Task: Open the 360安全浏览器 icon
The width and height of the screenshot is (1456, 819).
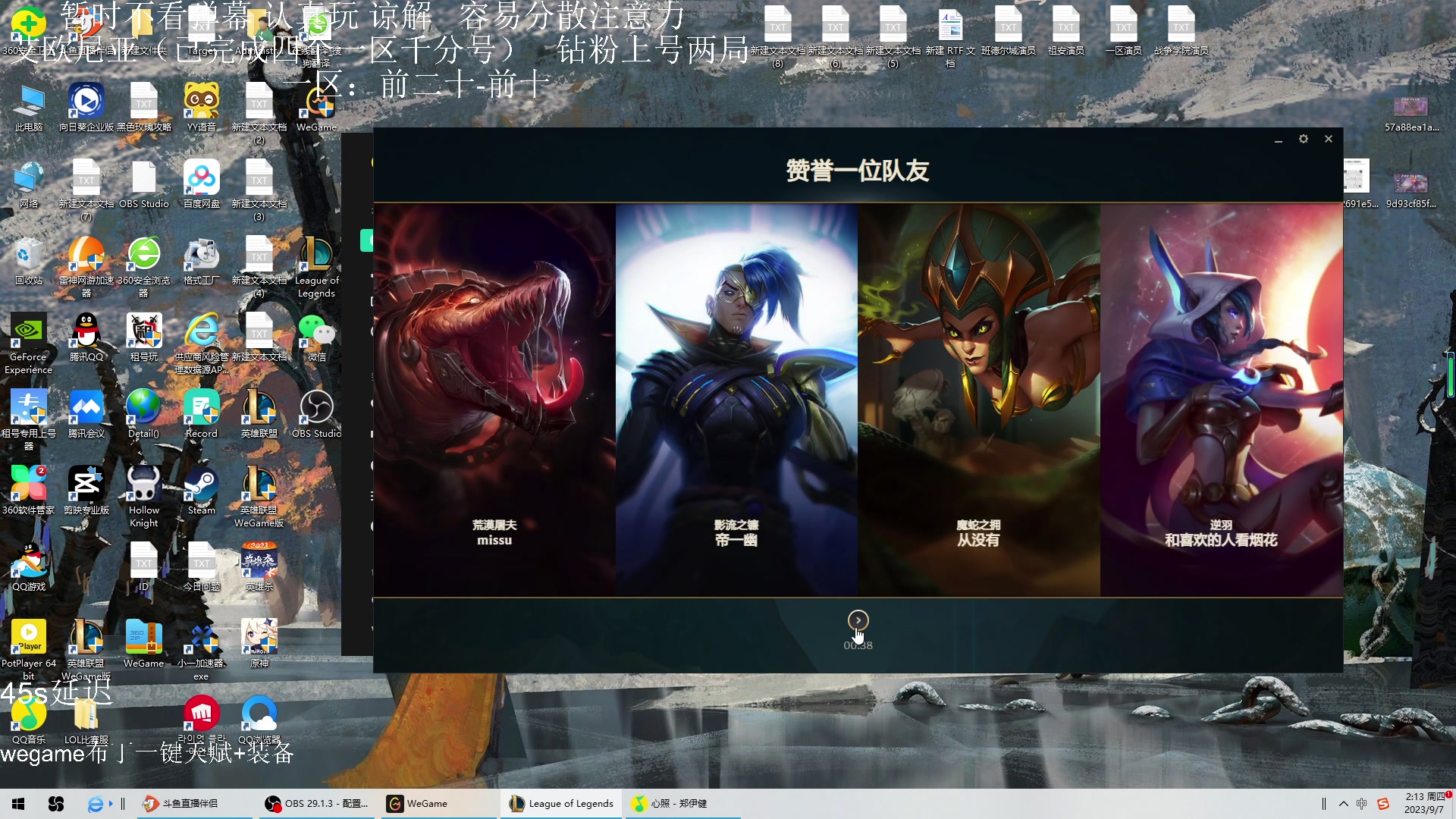Action: [x=144, y=267]
